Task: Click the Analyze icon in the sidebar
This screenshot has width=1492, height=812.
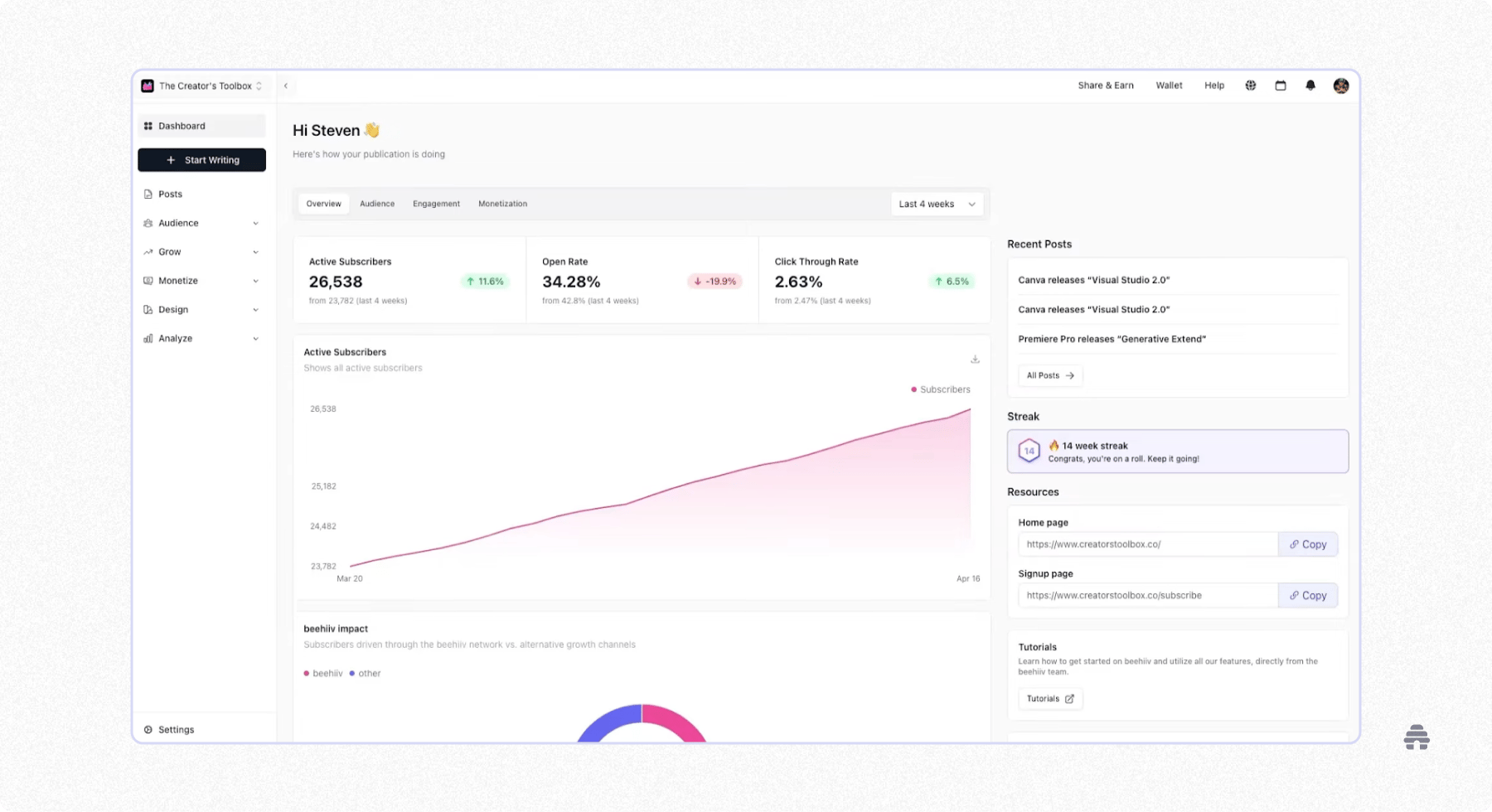Action: click(x=148, y=338)
